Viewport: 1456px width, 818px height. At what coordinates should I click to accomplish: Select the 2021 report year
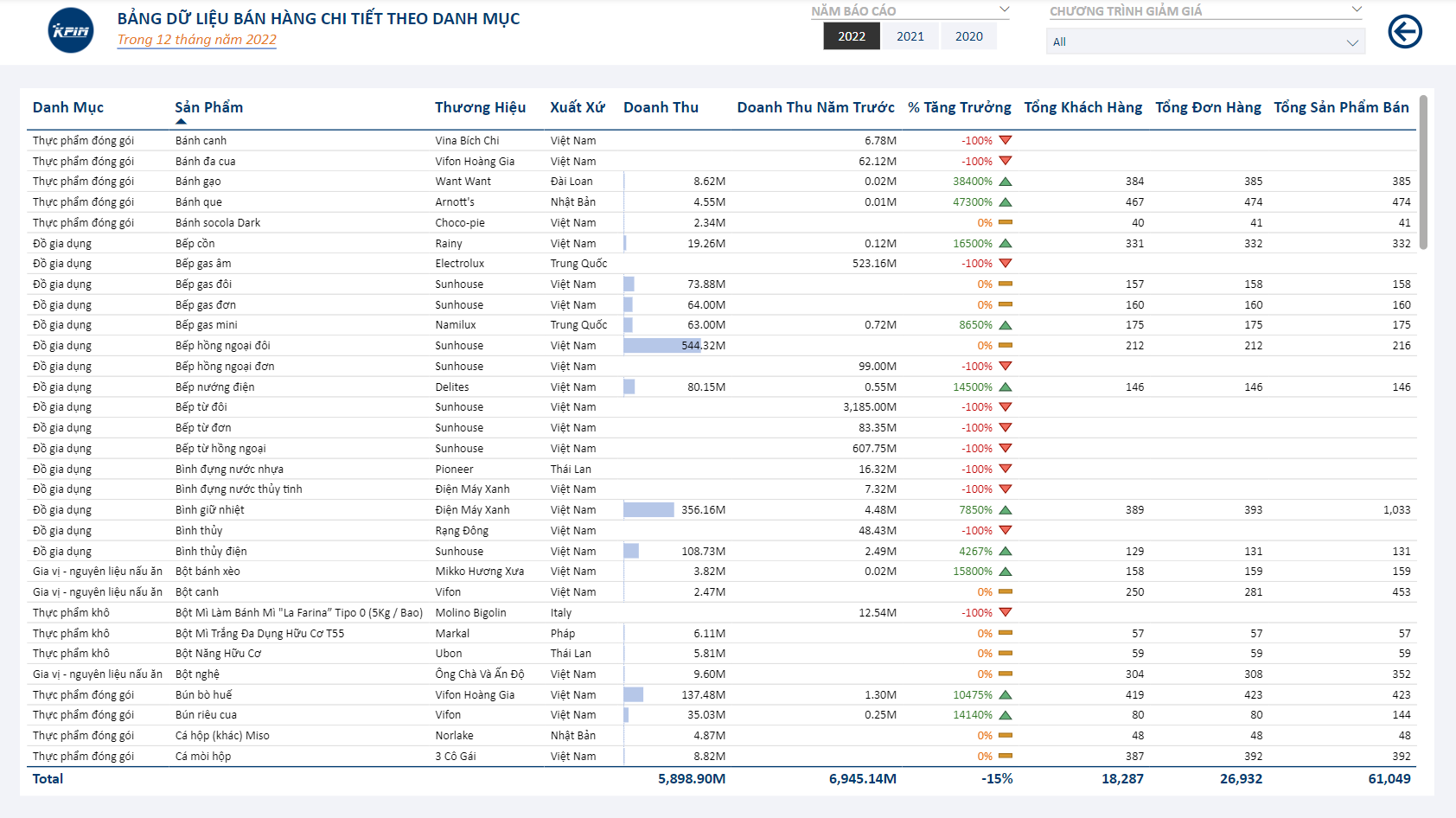tap(910, 36)
